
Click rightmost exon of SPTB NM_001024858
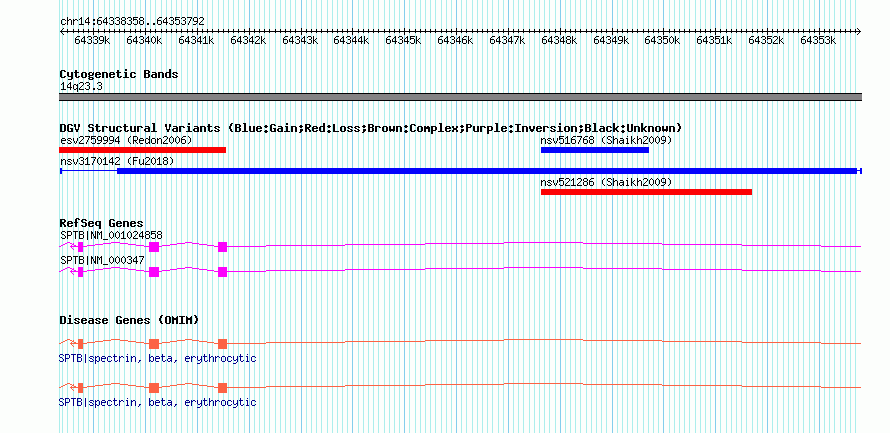click(x=222, y=247)
